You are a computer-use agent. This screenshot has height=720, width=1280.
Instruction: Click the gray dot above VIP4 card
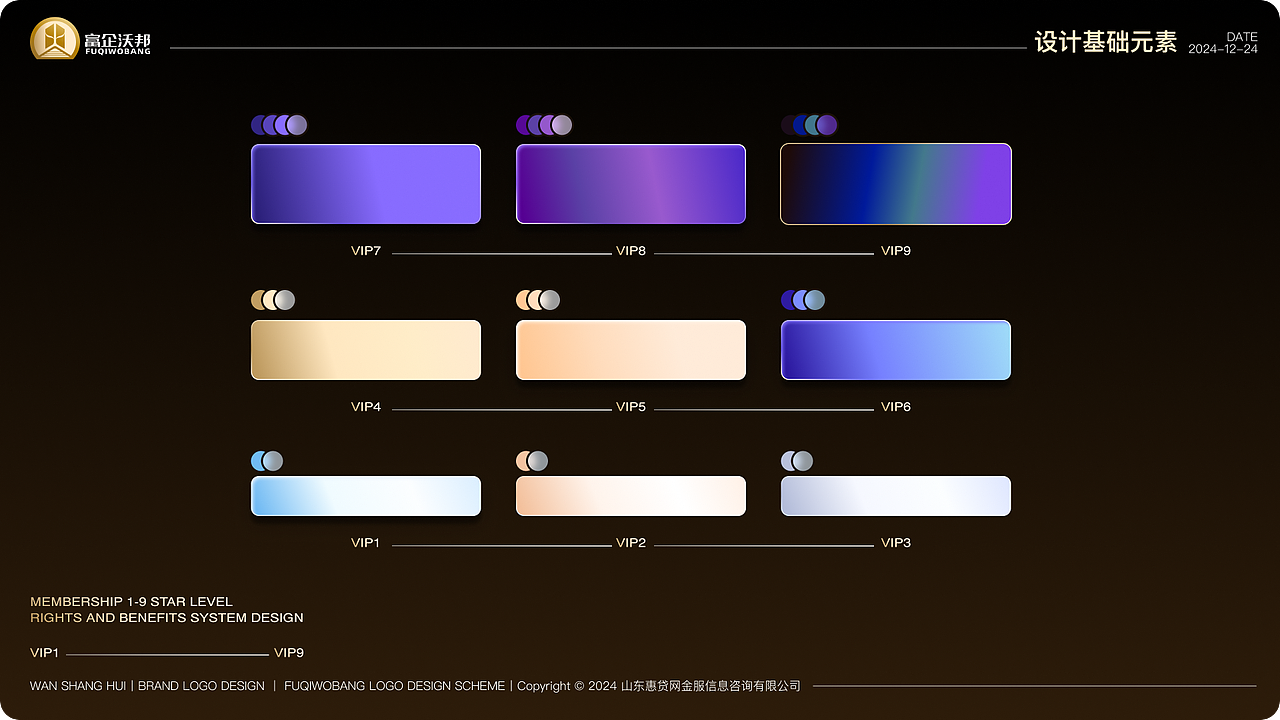point(285,300)
